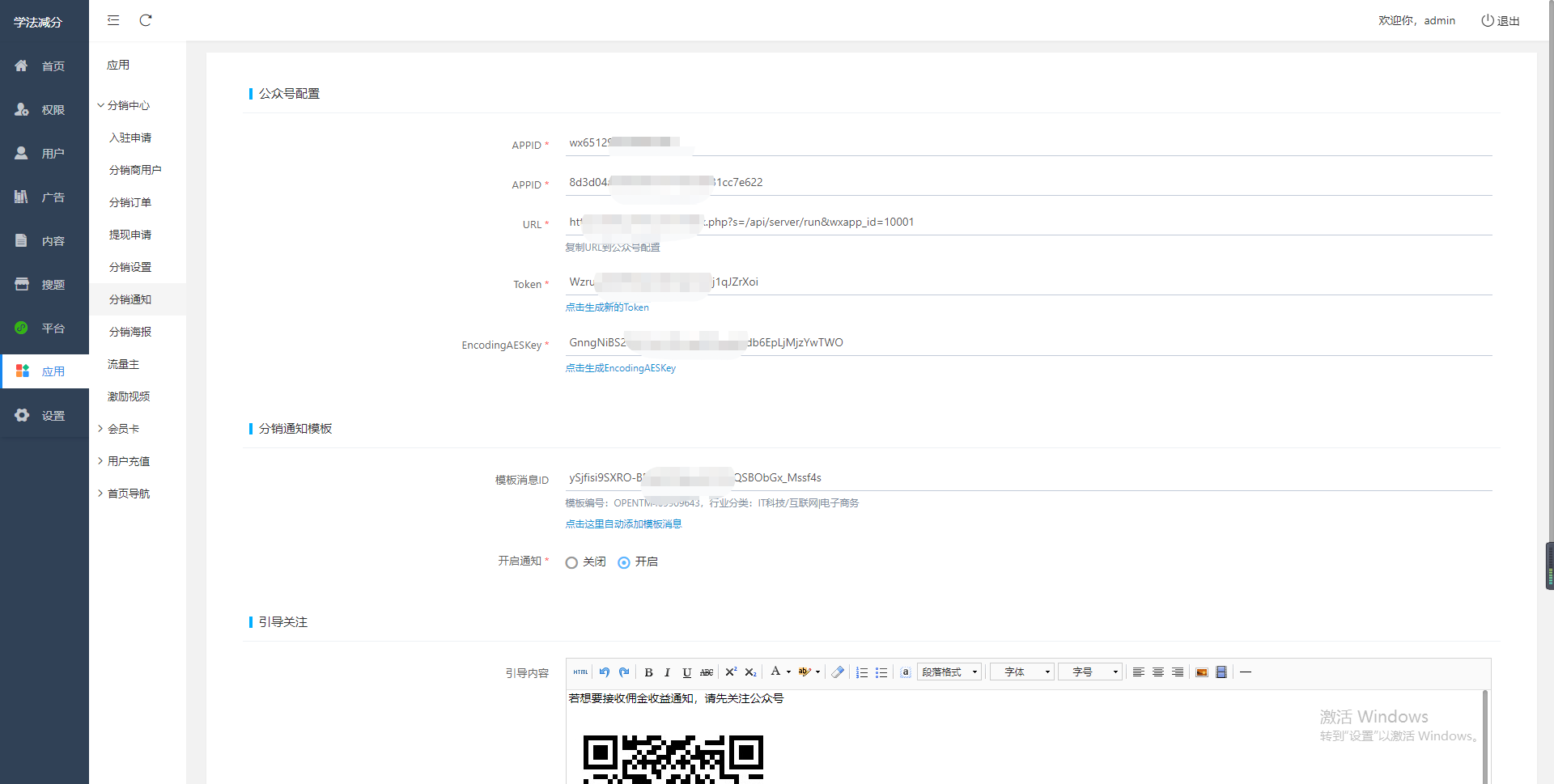Image resolution: width=1554 pixels, height=784 pixels.
Task: Click the refresh icon in top bar
Action: click(x=146, y=20)
